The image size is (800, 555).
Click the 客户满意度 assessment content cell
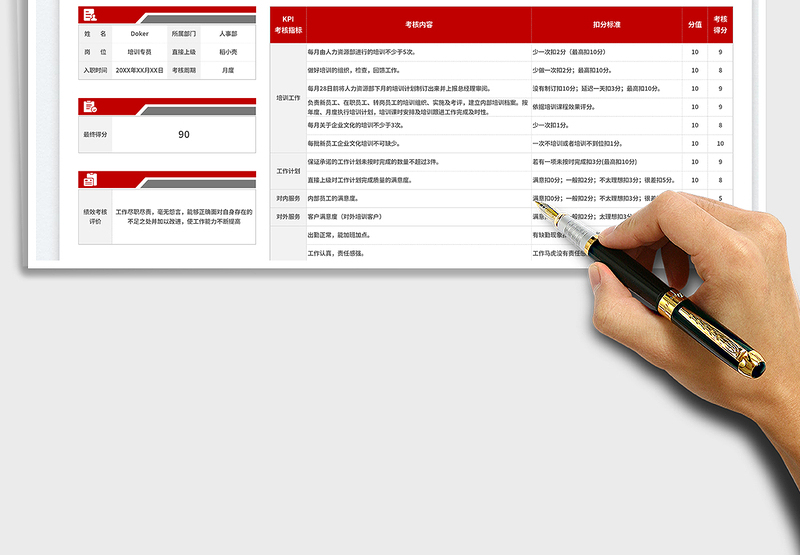419,216
